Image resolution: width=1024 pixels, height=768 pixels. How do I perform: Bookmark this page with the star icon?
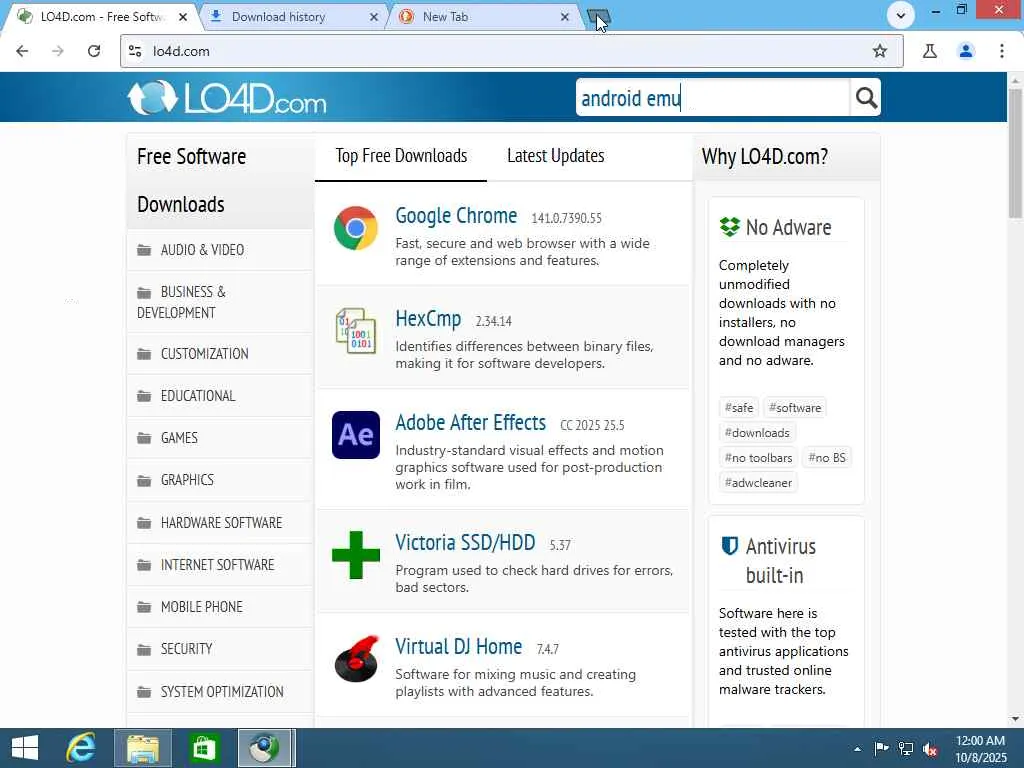pos(880,51)
